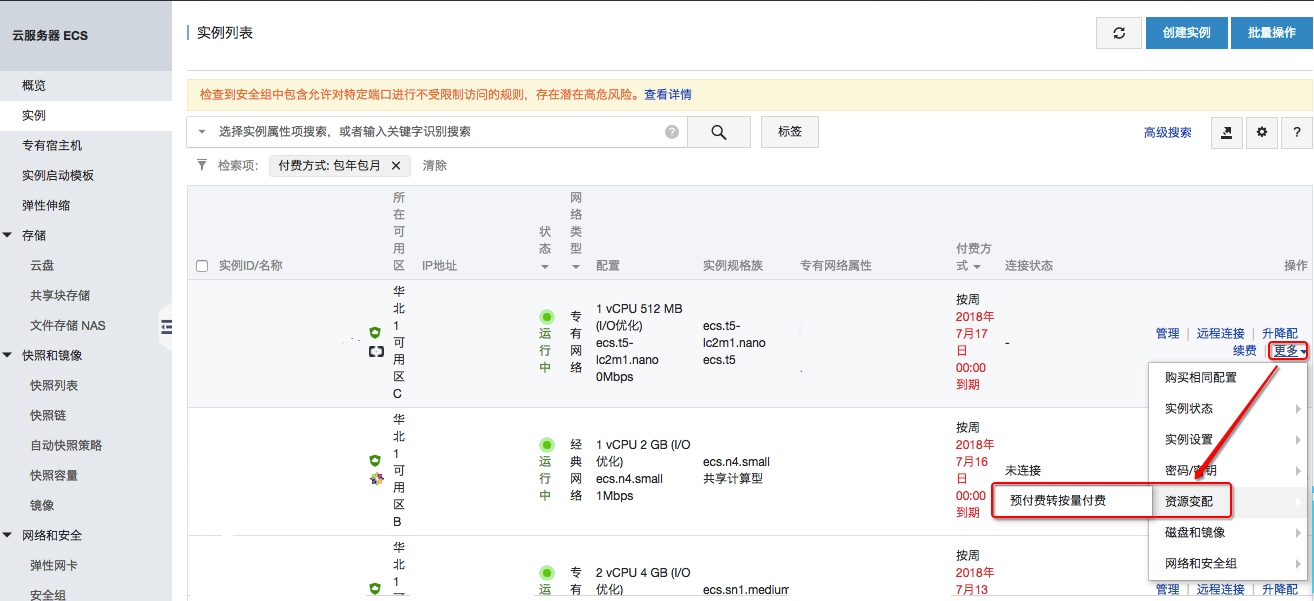
Task: Collapse the 快照和镜像 sidebar section
Action: click(8, 355)
